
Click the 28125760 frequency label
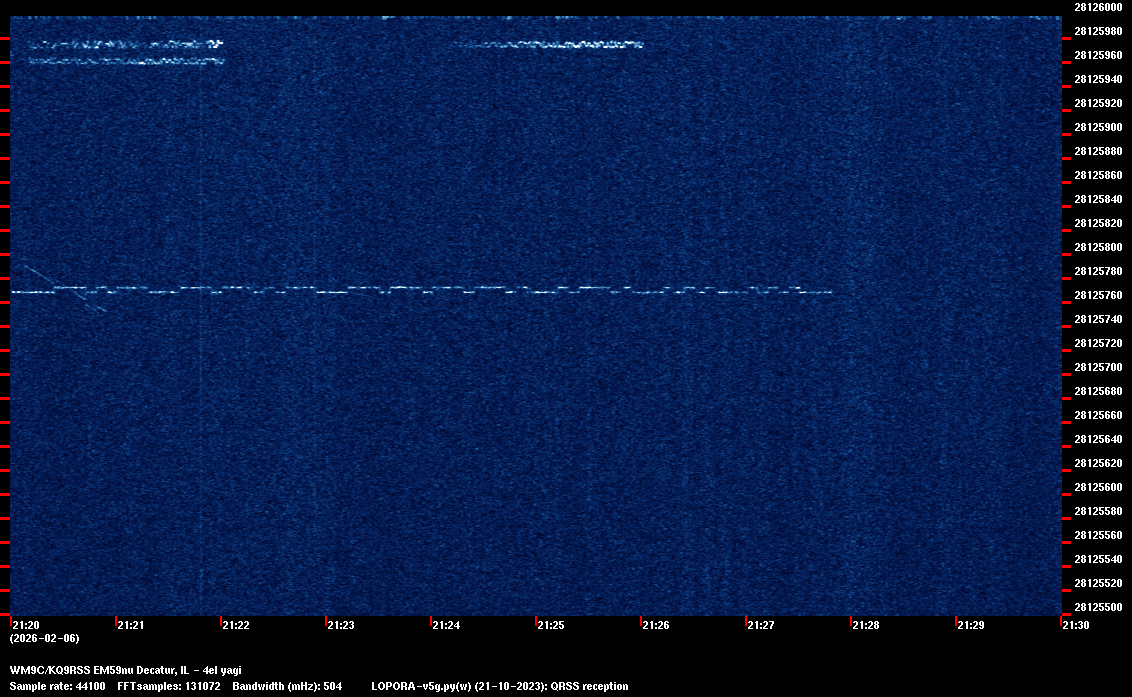[x=1097, y=295]
